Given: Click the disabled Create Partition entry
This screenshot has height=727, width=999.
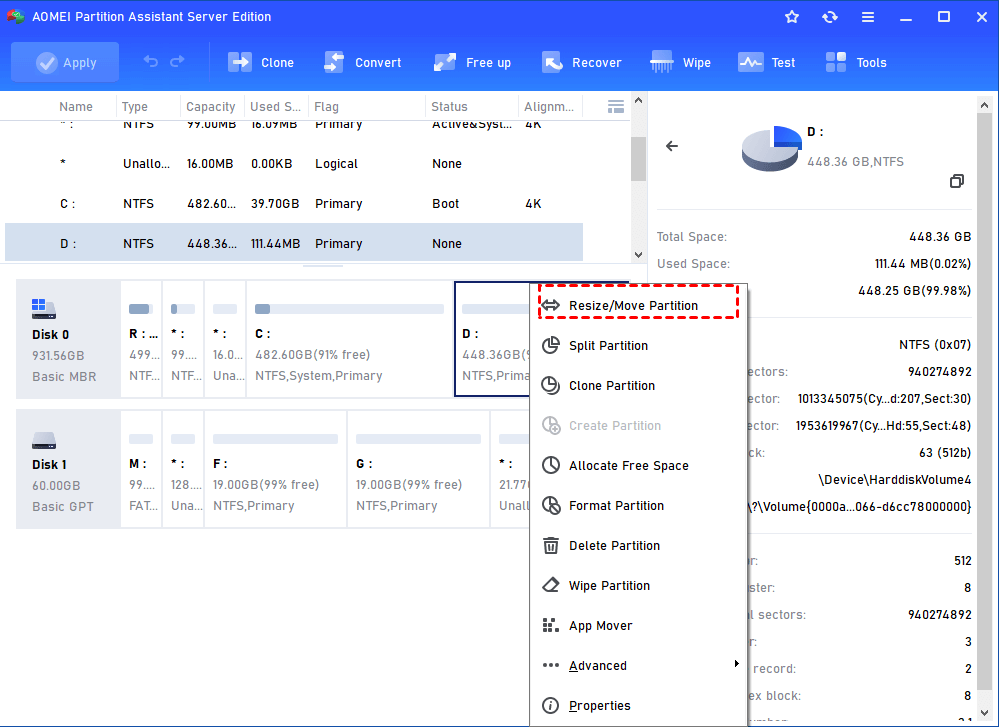Looking at the screenshot, I should (x=638, y=426).
